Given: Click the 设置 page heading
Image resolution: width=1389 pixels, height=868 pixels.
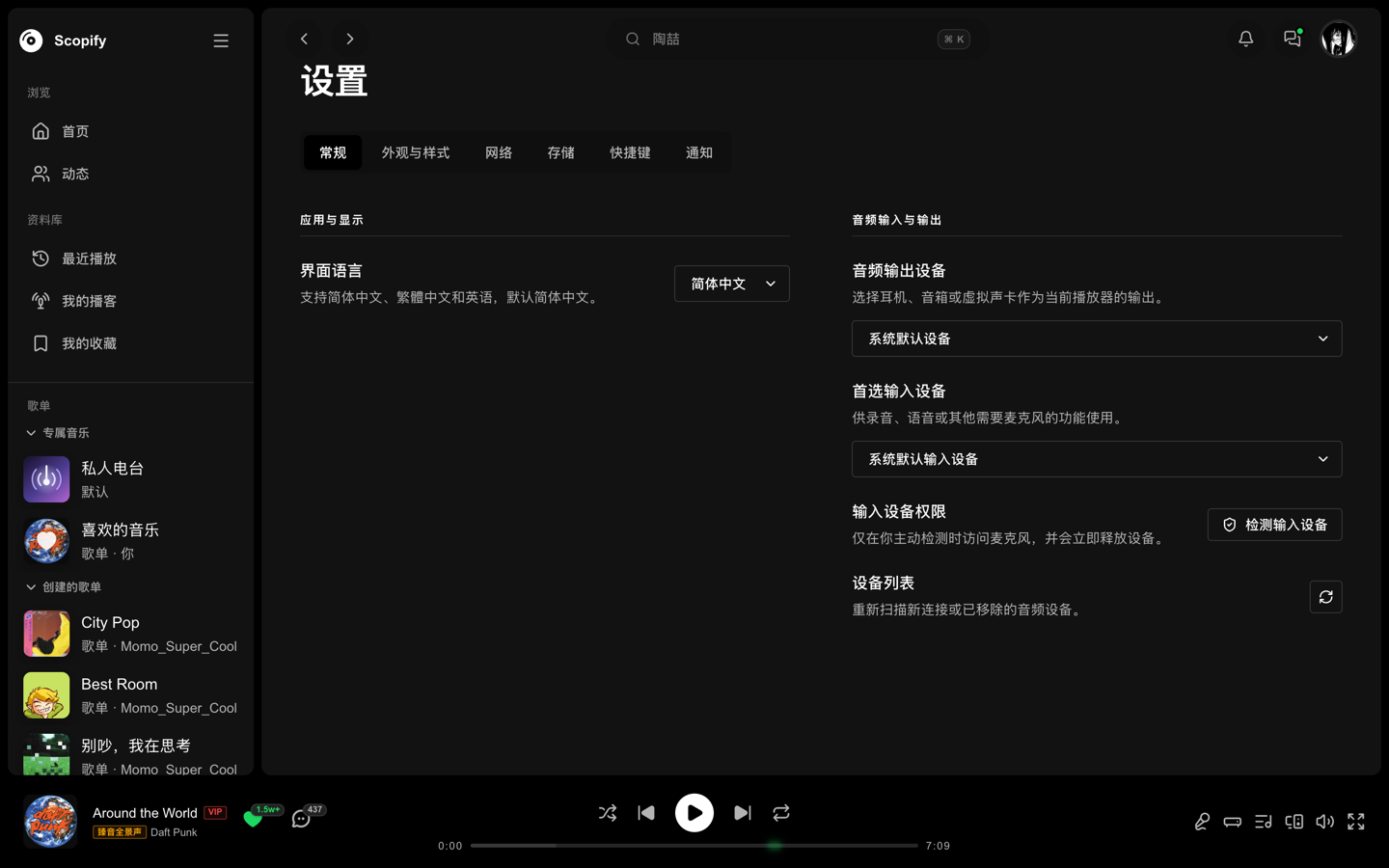Looking at the screenshot, I should point(334,81).
